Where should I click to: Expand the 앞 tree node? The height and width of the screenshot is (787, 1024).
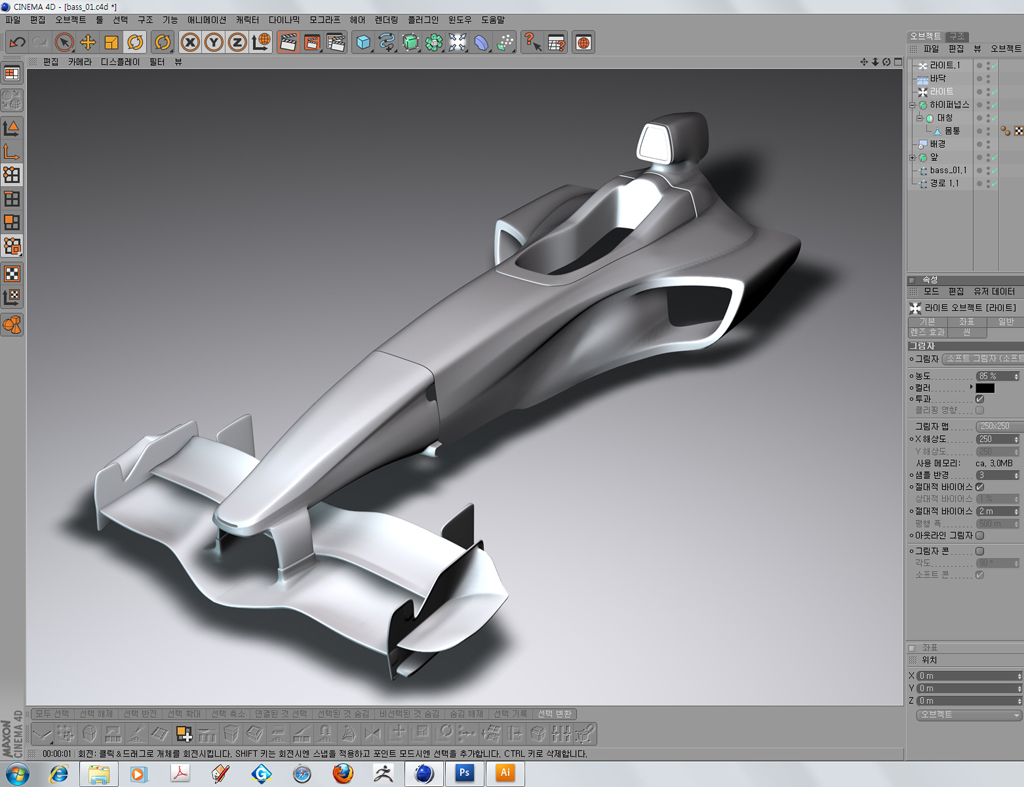(x=912, y=157)
